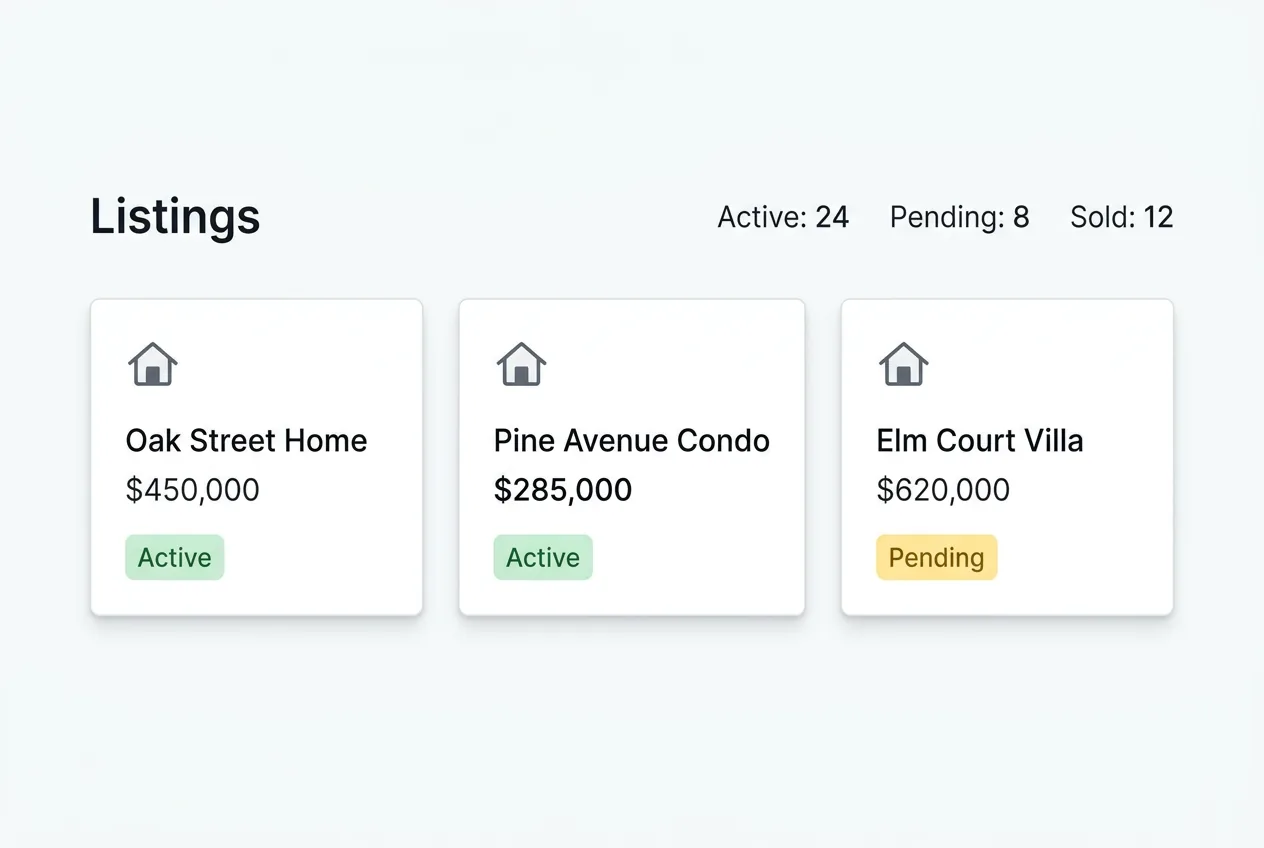Click the Pending: 8 counter in header
Screen dimensions: 1264x848
point(959,217)
